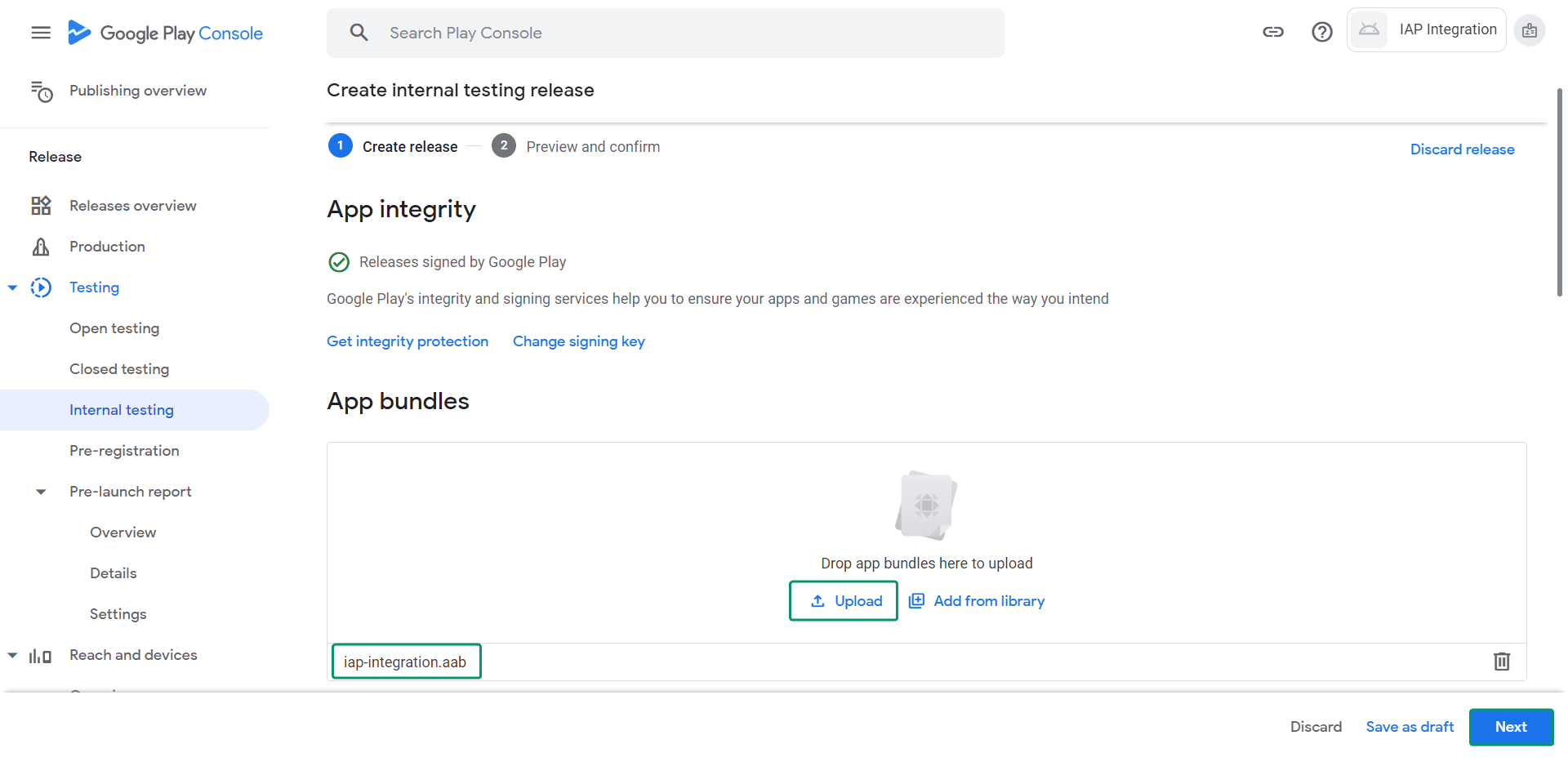The image size is (1568, 762).
Task: Click the Upload button
Action: click(844, 601)
